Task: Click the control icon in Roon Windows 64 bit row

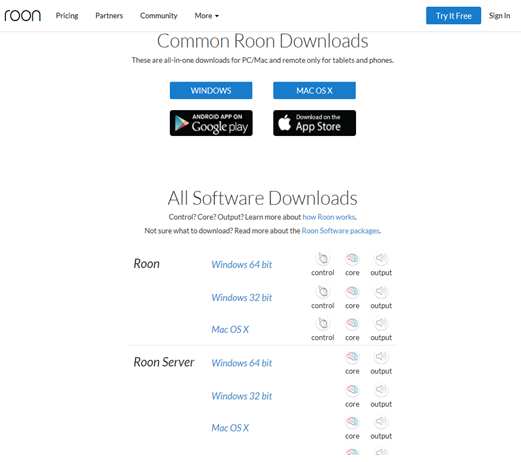Action: point(323,258)
